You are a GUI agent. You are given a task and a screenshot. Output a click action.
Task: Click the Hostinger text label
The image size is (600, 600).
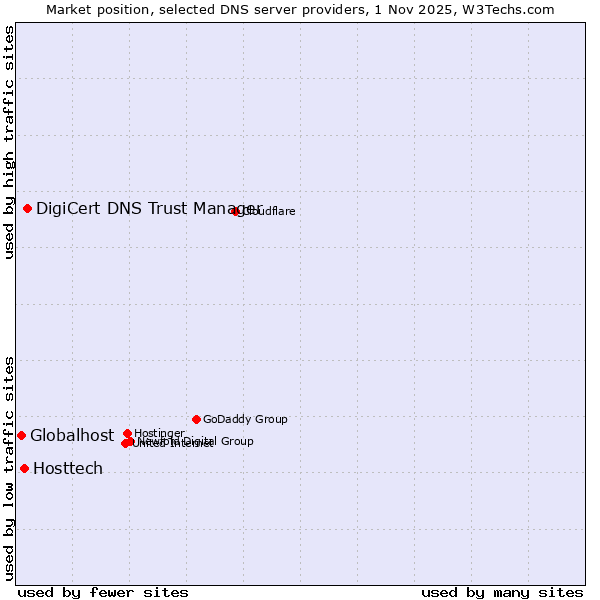point(159,433)
